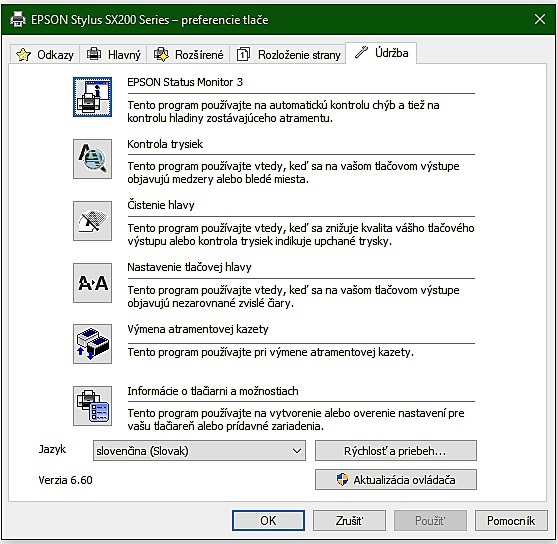Image resolution: width=558 pixels, height=544 pixels.
Task: Click the star icon on the Odkazy tab
Action: click(23, 54)
